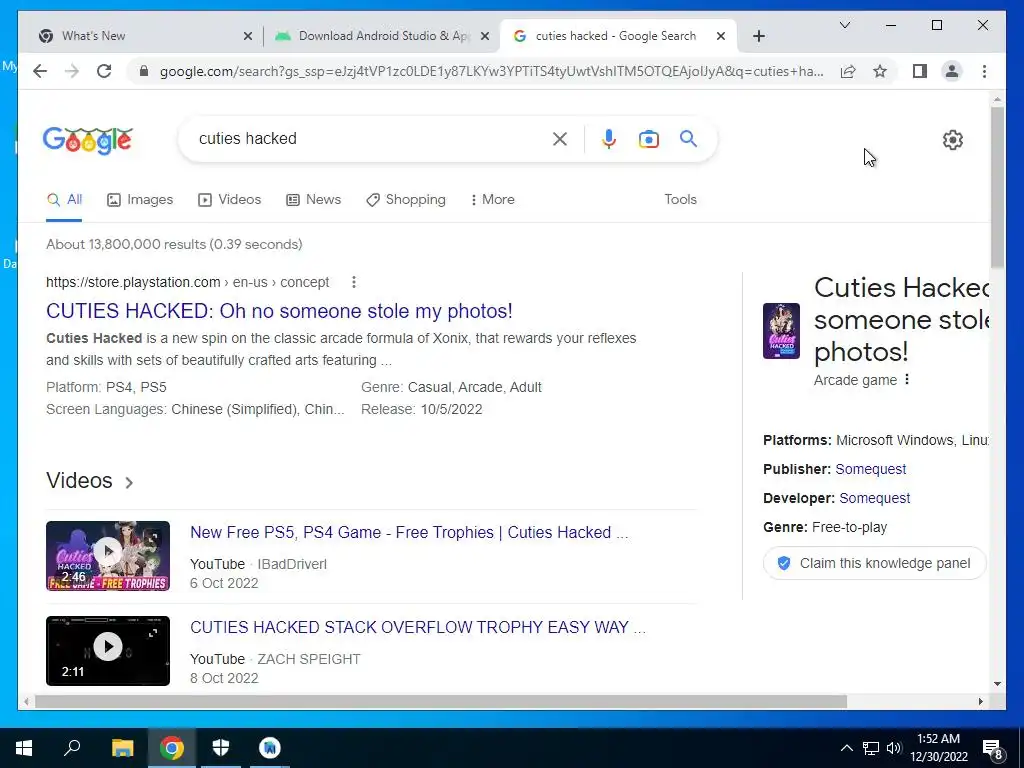Select the News search tab
Image resolution: width=1024 pixels, height=768 pixels.
coord(313,199)
